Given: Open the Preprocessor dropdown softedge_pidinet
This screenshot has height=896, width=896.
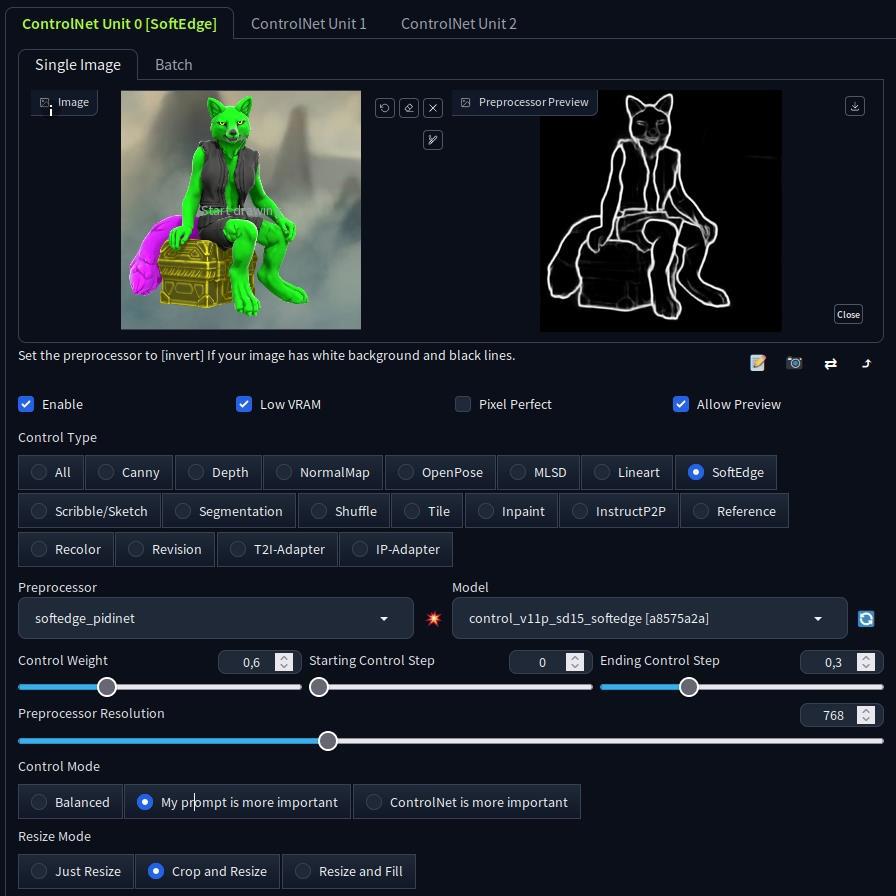Looking at the screenshot, I should [x=215, y=618].
